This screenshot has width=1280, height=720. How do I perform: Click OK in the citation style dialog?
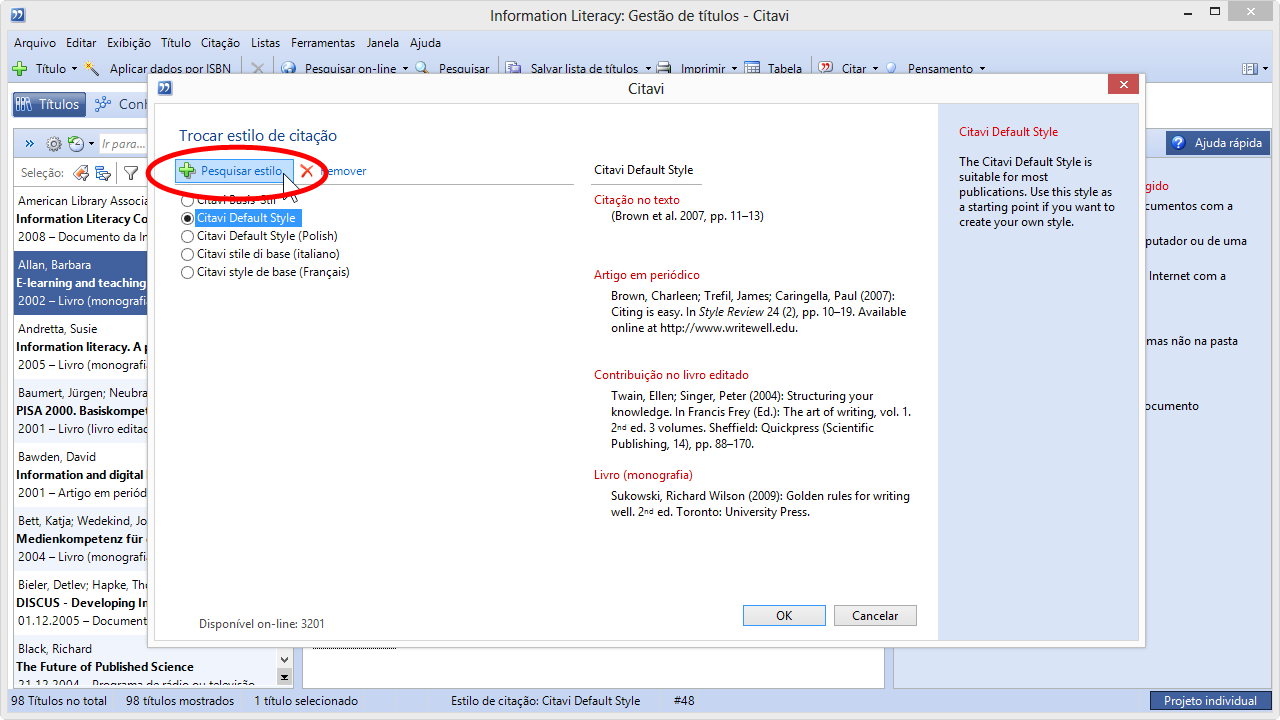[784, 616]
